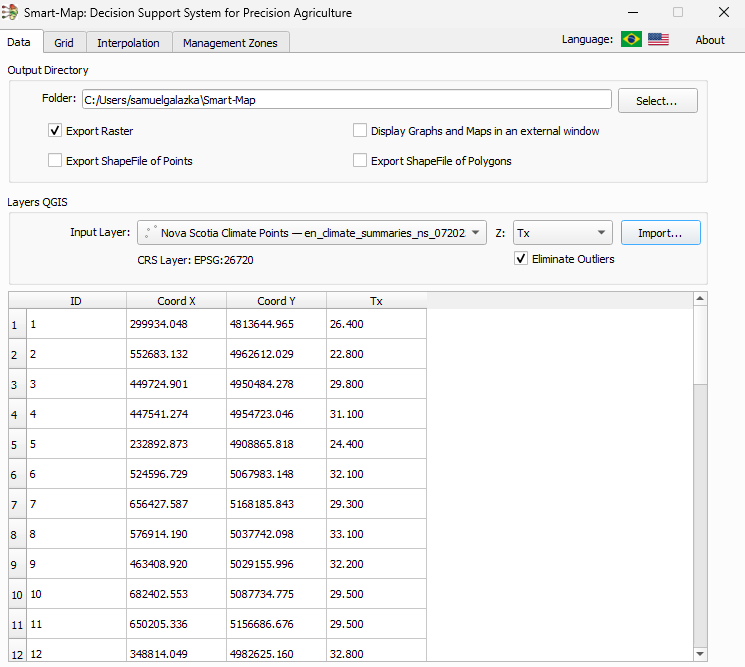Check Display Graphs and Maps in external window
This screenshot has height=667, width=745.
point(360,131)
